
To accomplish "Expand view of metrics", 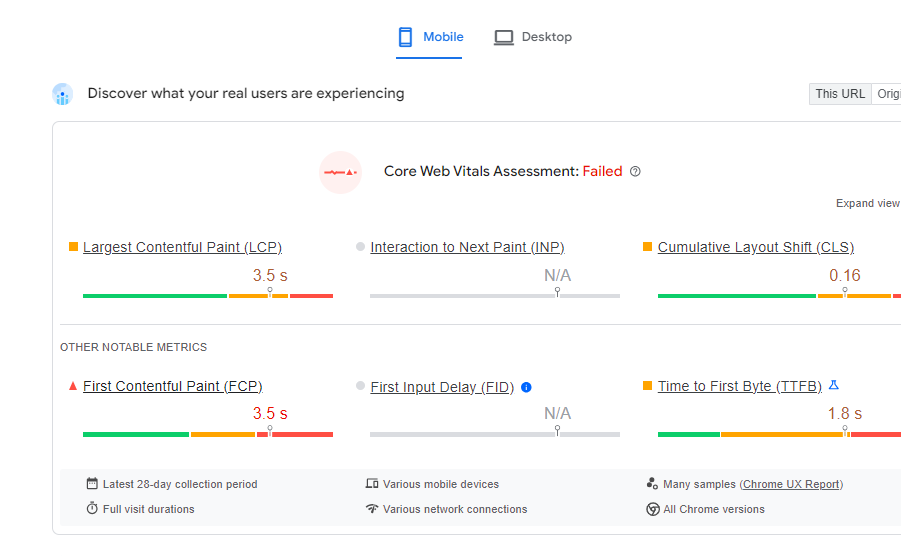I will click(868, 203).
